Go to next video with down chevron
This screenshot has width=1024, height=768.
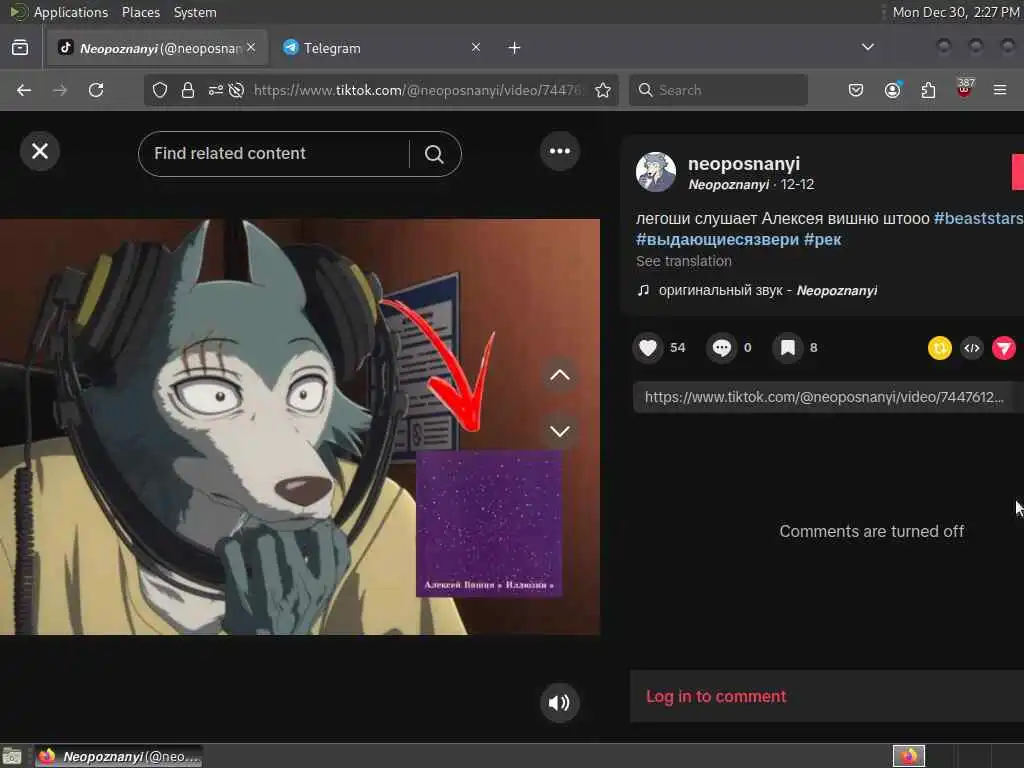point(560,431)
